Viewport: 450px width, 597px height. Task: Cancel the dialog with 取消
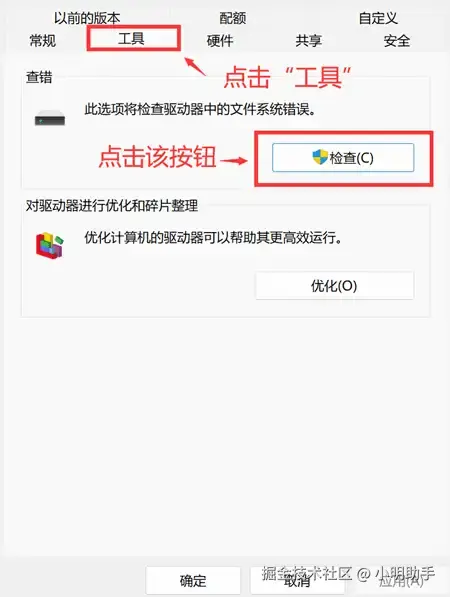(x=297, y=580)
